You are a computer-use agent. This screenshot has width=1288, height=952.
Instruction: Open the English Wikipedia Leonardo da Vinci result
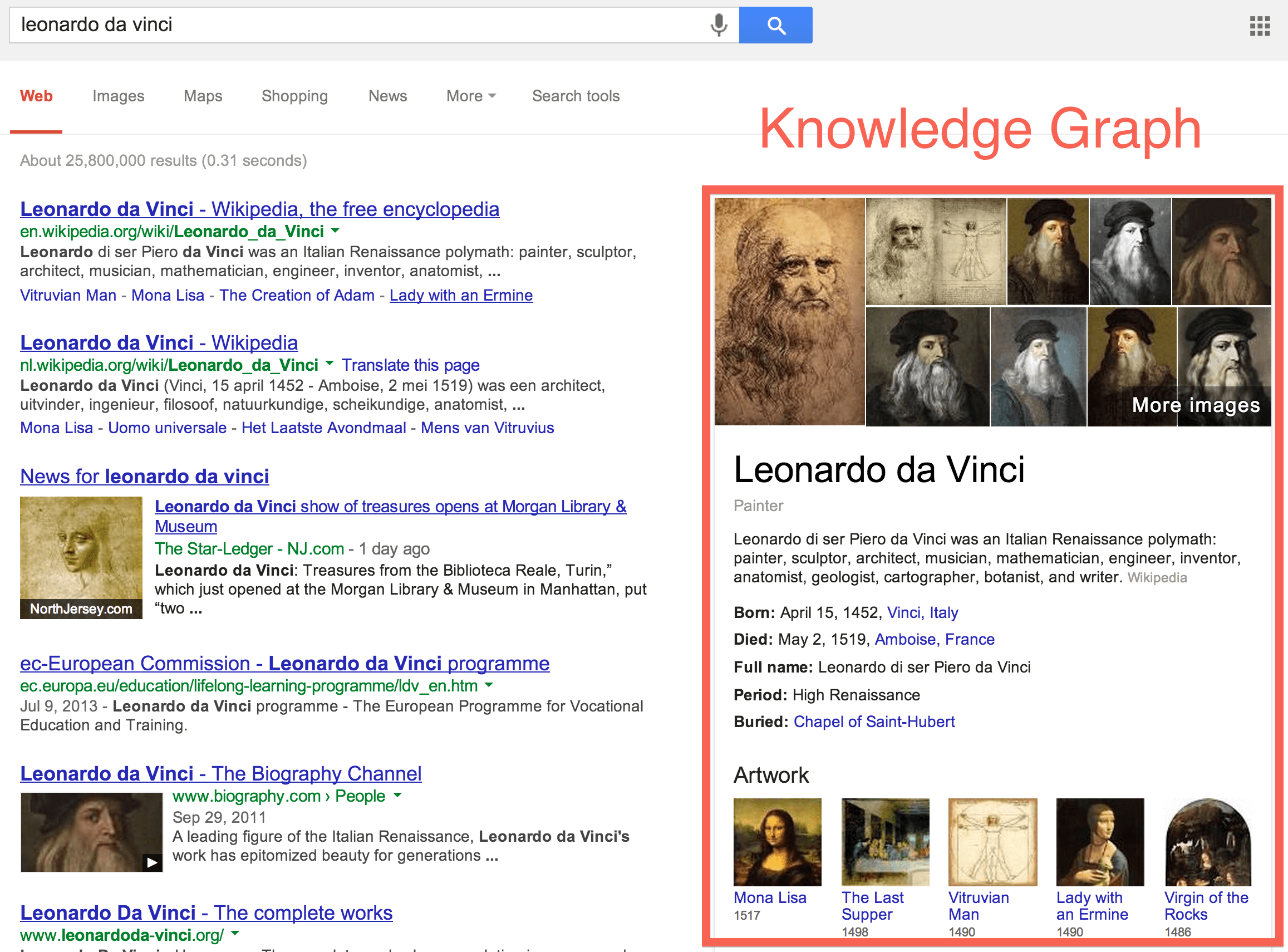(x=260, y=209)
